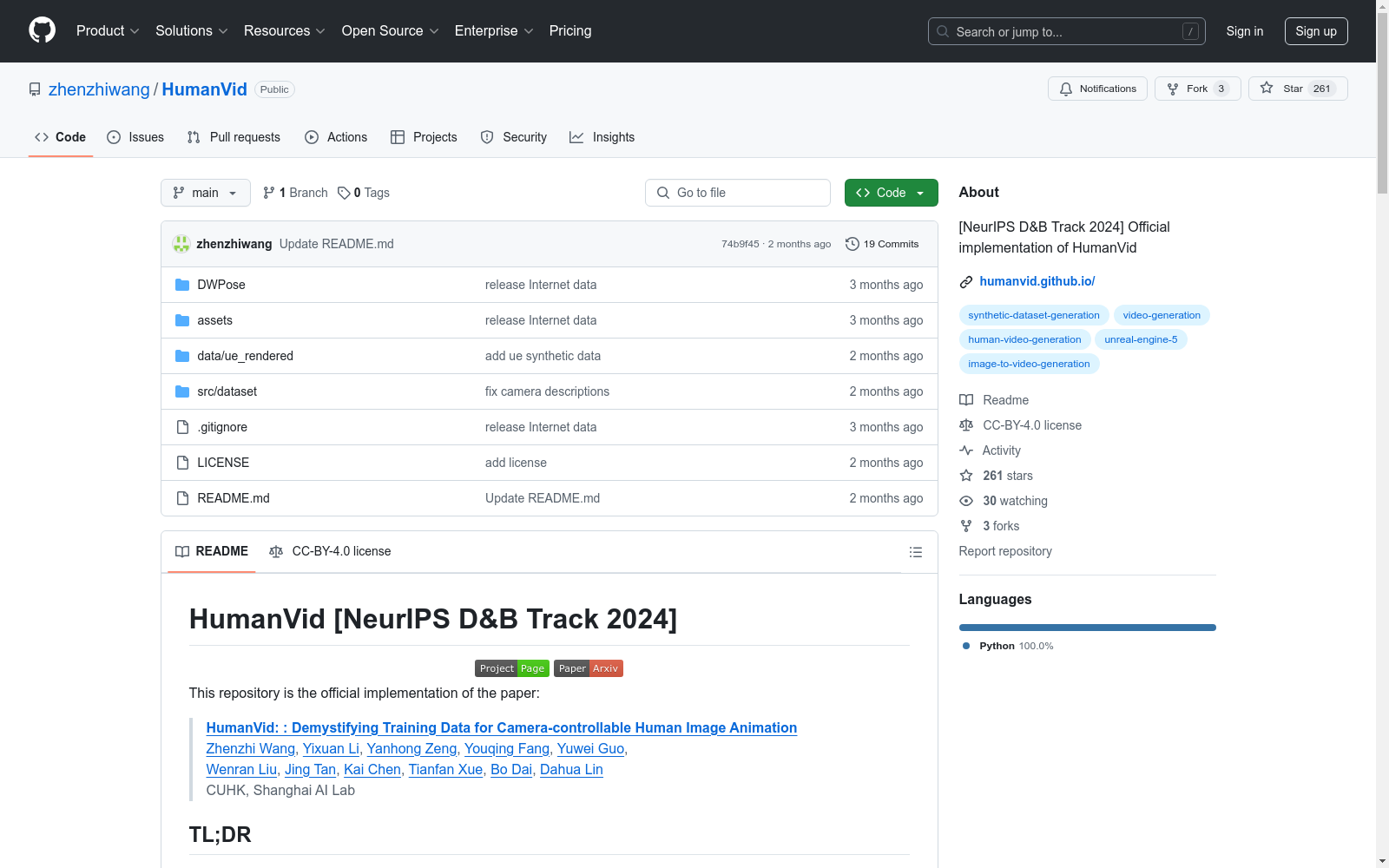Open the Pricing page

(x=570, y=30)
